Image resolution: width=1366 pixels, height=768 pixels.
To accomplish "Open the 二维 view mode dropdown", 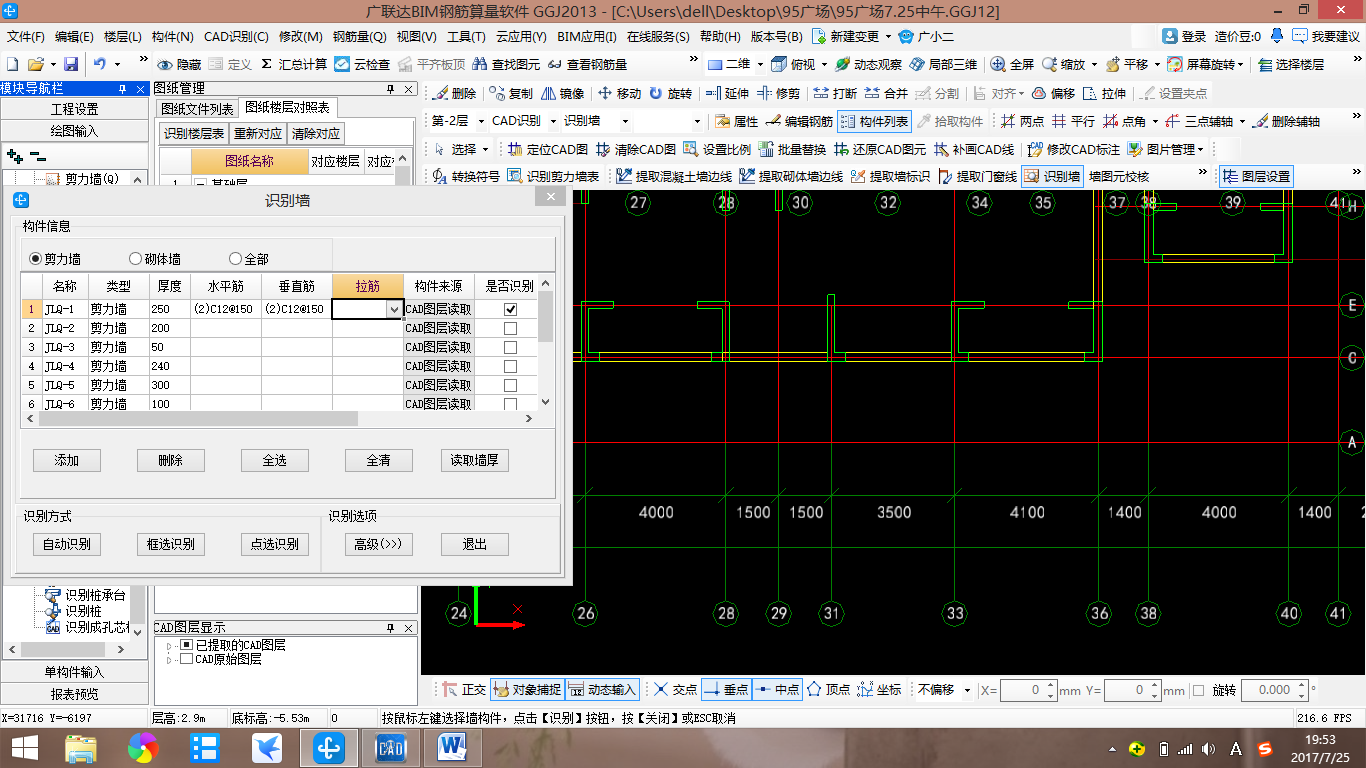I will pos(760,64).
